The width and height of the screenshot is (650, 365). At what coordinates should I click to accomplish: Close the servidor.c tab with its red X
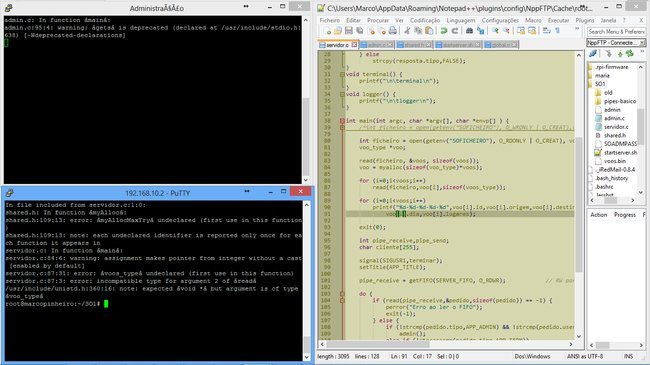(354, 45)
